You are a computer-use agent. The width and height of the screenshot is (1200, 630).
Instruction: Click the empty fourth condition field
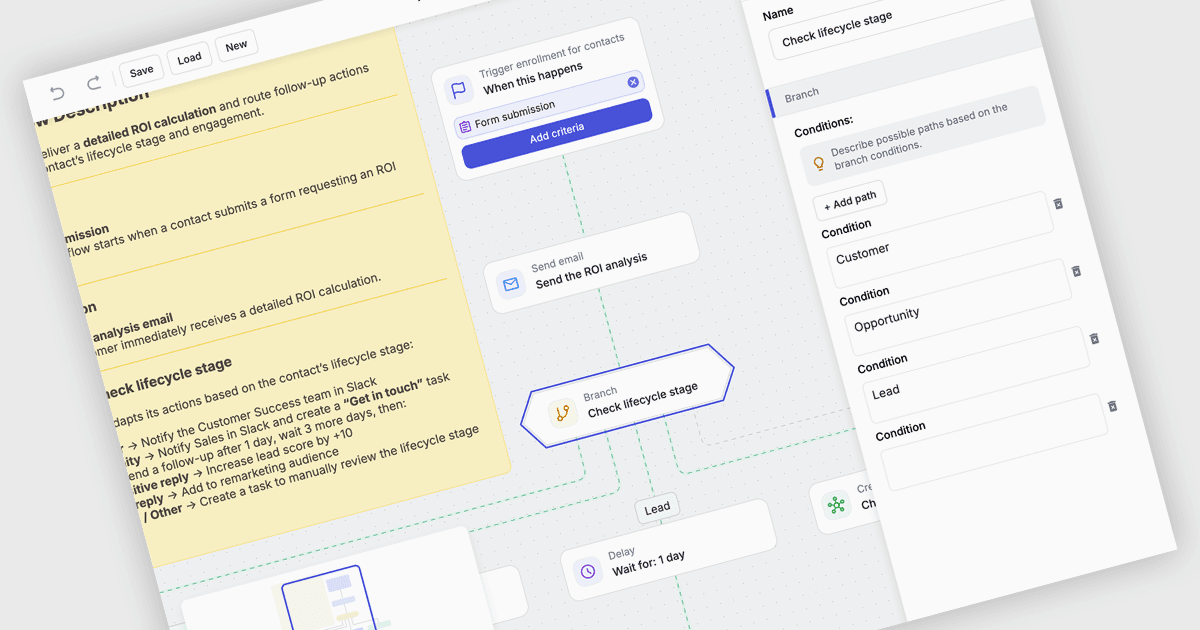(x=992, y=441)
